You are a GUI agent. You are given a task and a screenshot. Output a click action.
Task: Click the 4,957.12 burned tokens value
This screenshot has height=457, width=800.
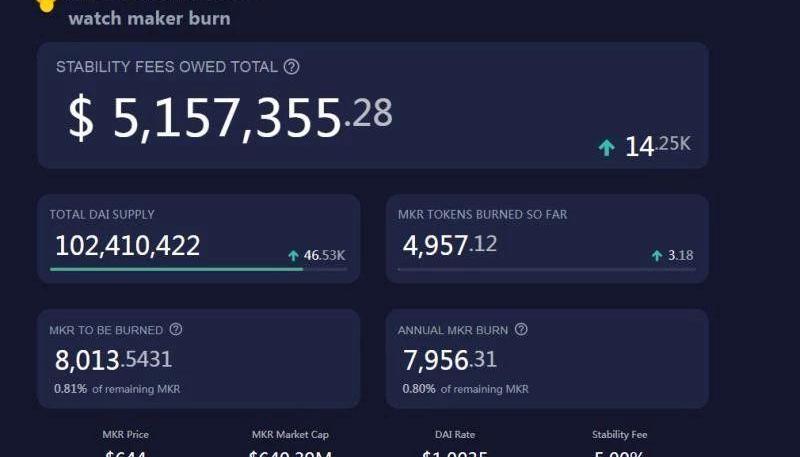click(449, 245)
